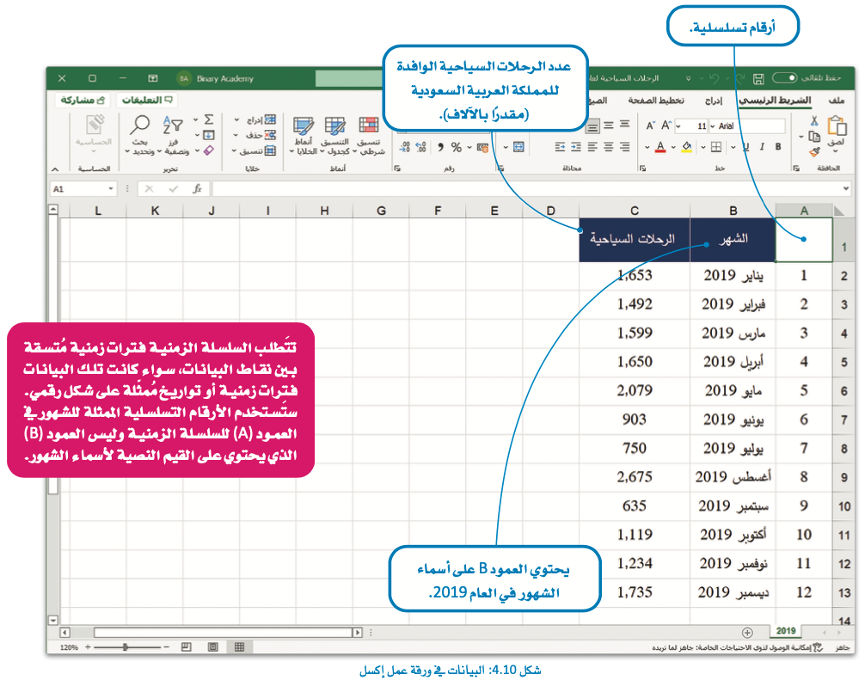Viewport: 866px width, 687px height.
Task: Open the File (ملف) tab
Action: pyautogui.click(x=836, y=100)
